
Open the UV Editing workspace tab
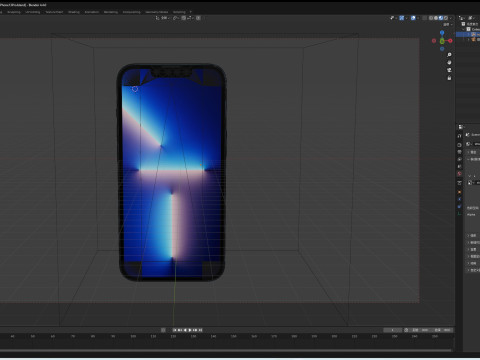tap(33, 12)
